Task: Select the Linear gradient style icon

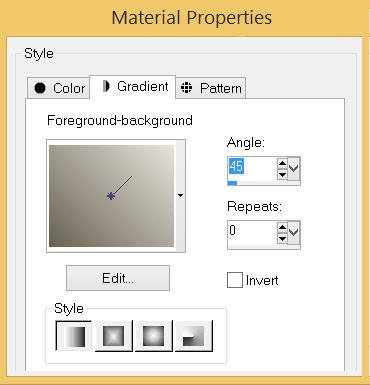Action: tap(73, 336)
